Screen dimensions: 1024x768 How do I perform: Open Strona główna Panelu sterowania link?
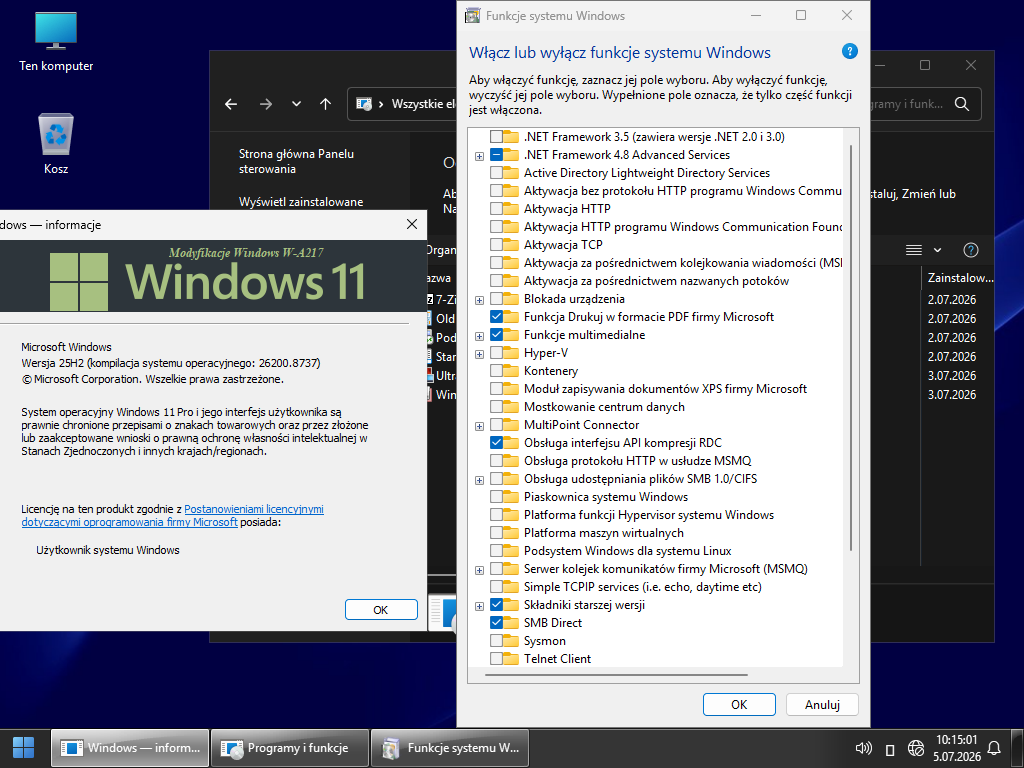296,161
